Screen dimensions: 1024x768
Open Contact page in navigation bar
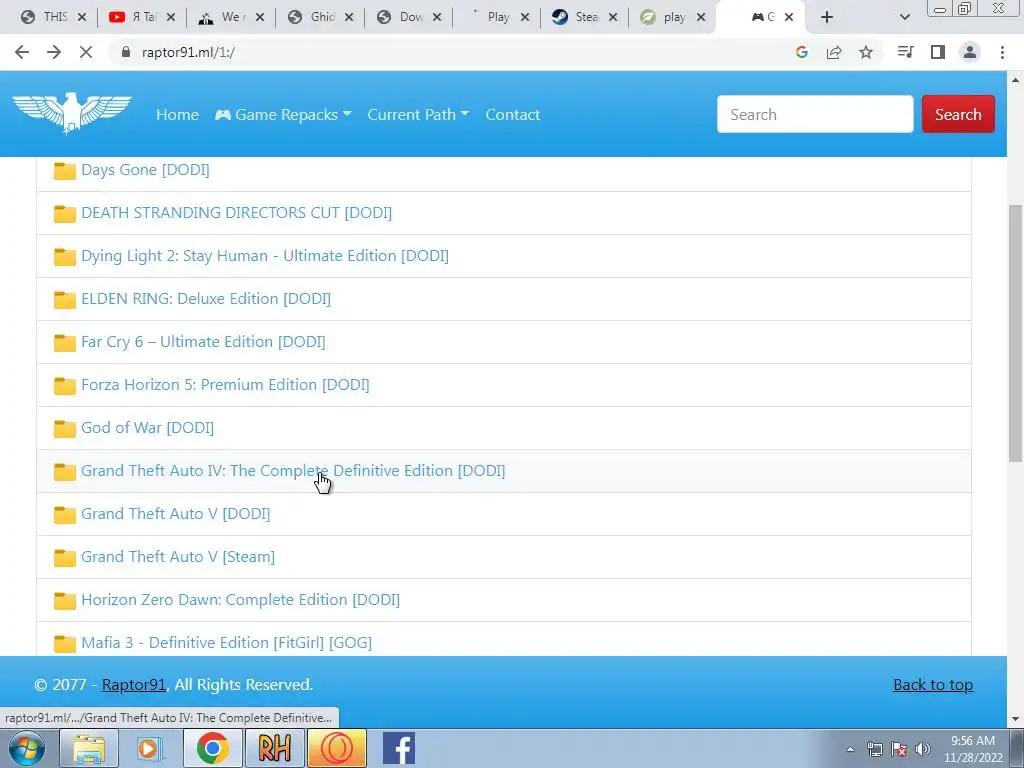513,114
